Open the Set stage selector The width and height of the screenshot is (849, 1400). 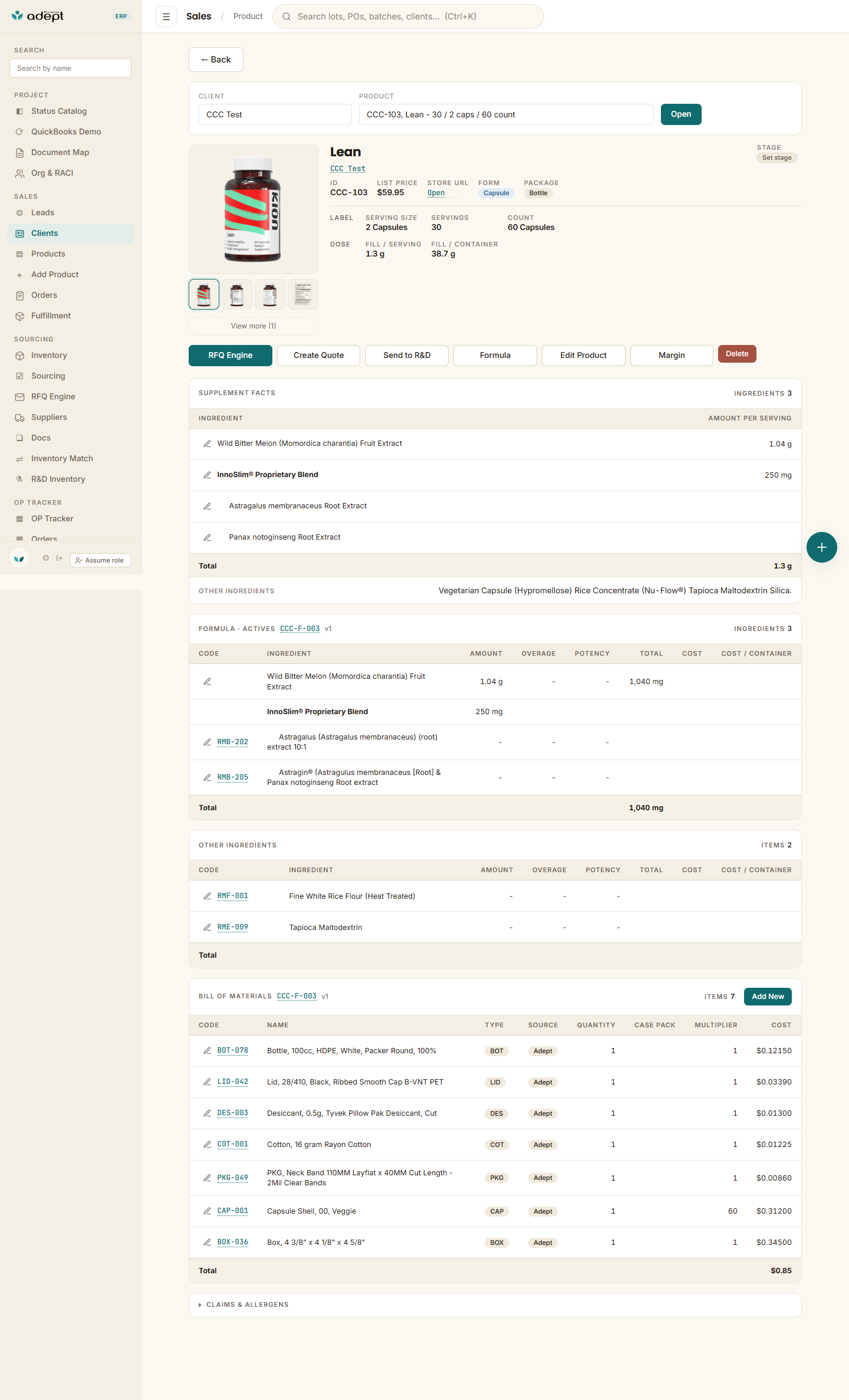(x=776, y=157)
